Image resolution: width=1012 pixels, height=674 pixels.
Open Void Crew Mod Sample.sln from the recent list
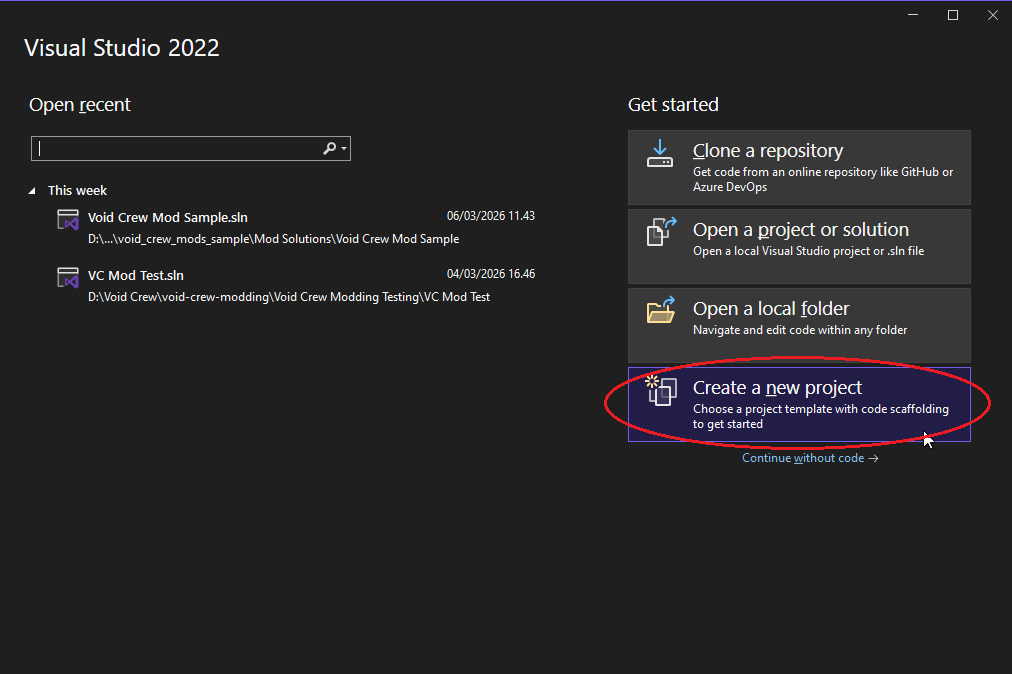(167, 217)
